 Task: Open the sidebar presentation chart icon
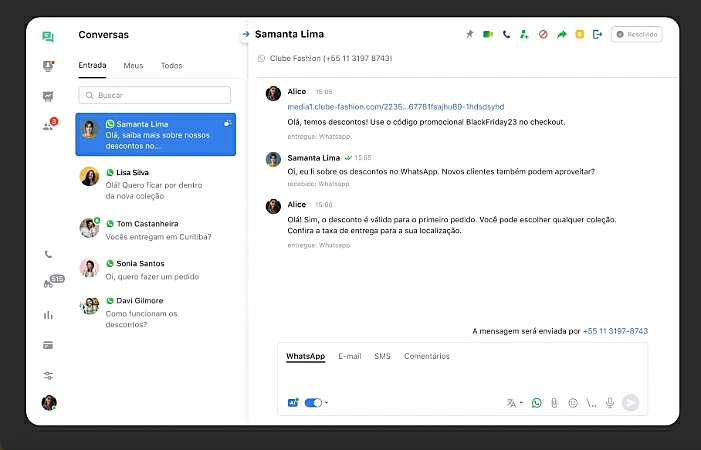[x=48, y=96]
